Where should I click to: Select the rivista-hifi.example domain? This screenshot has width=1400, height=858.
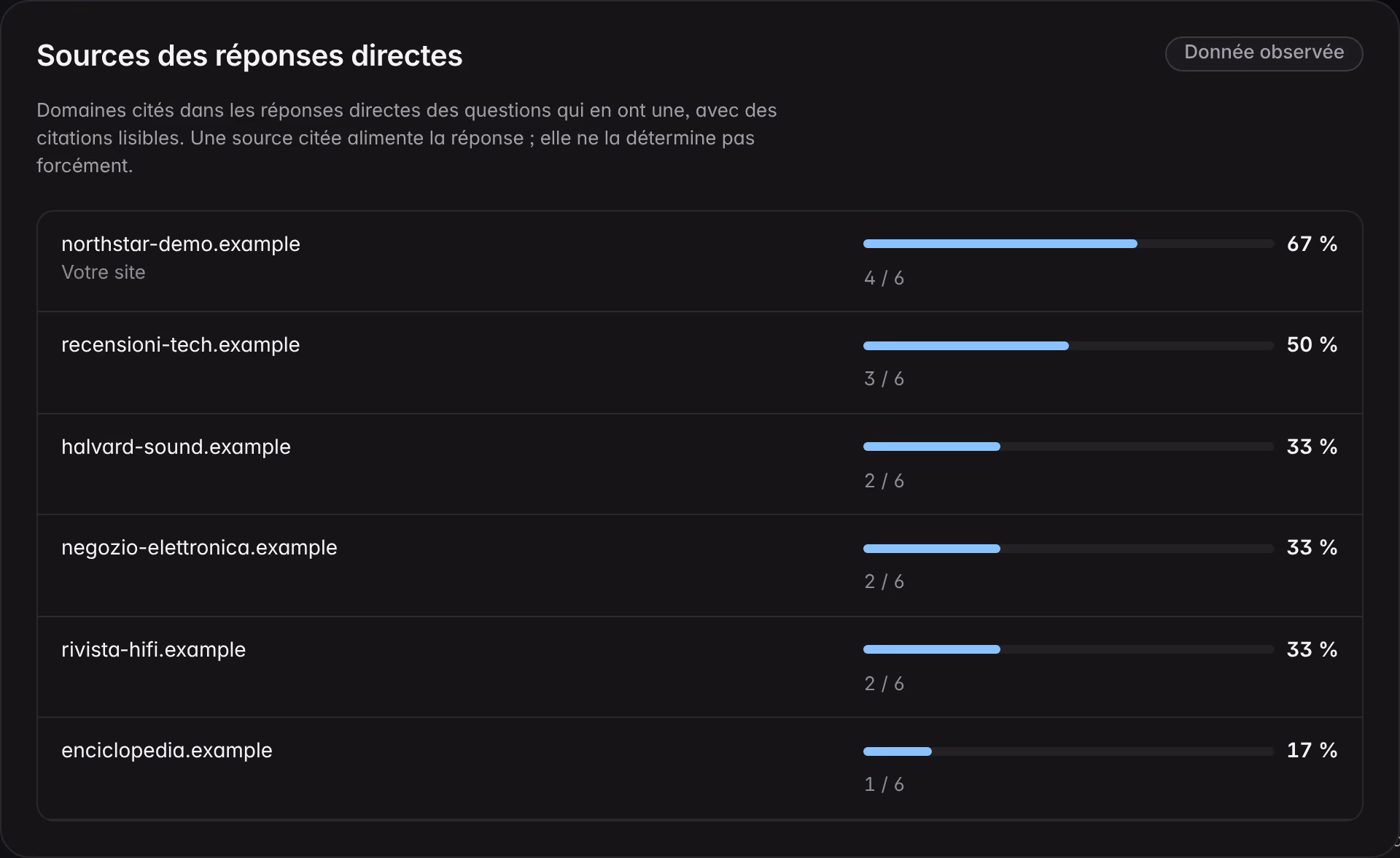pyautogui.click(x=153, y=649)
